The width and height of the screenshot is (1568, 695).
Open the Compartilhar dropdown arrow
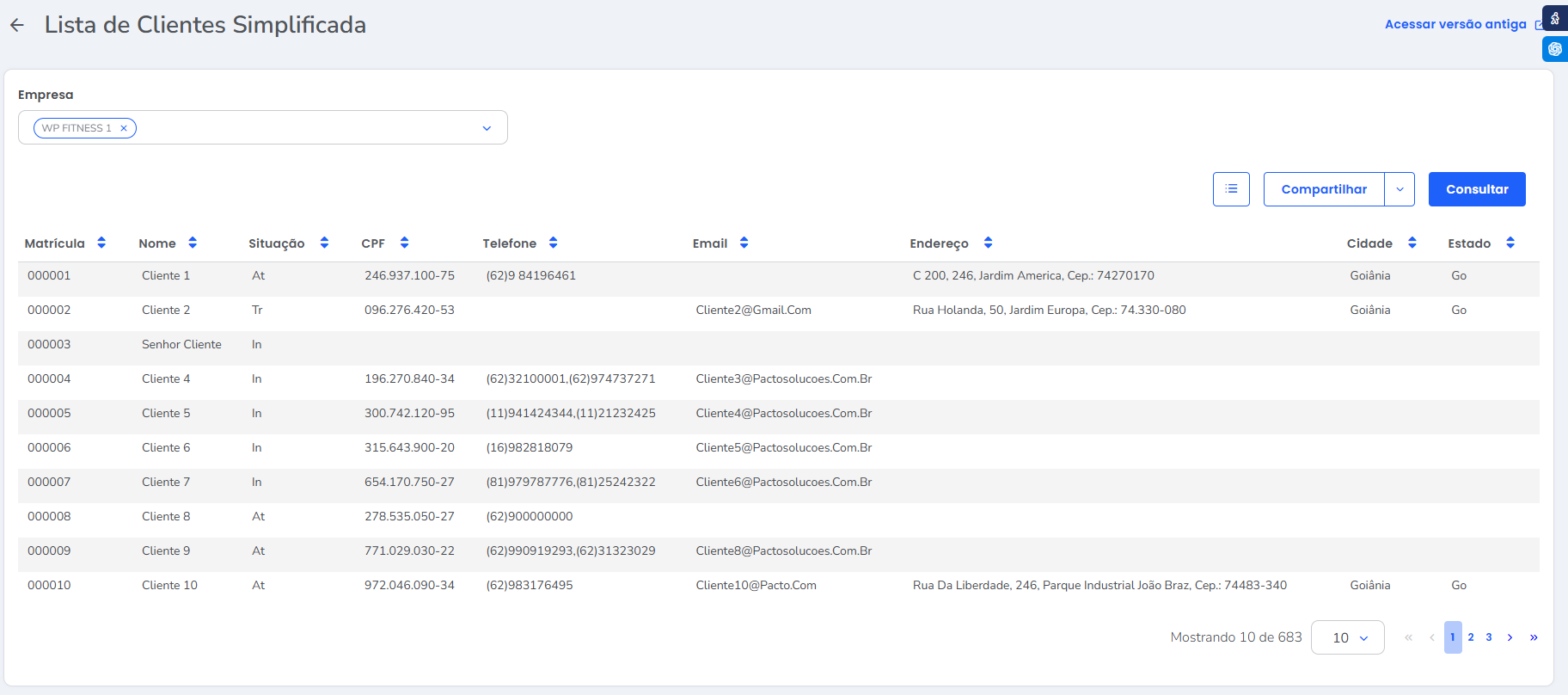pyautogui.click(x=1400, y=189)
